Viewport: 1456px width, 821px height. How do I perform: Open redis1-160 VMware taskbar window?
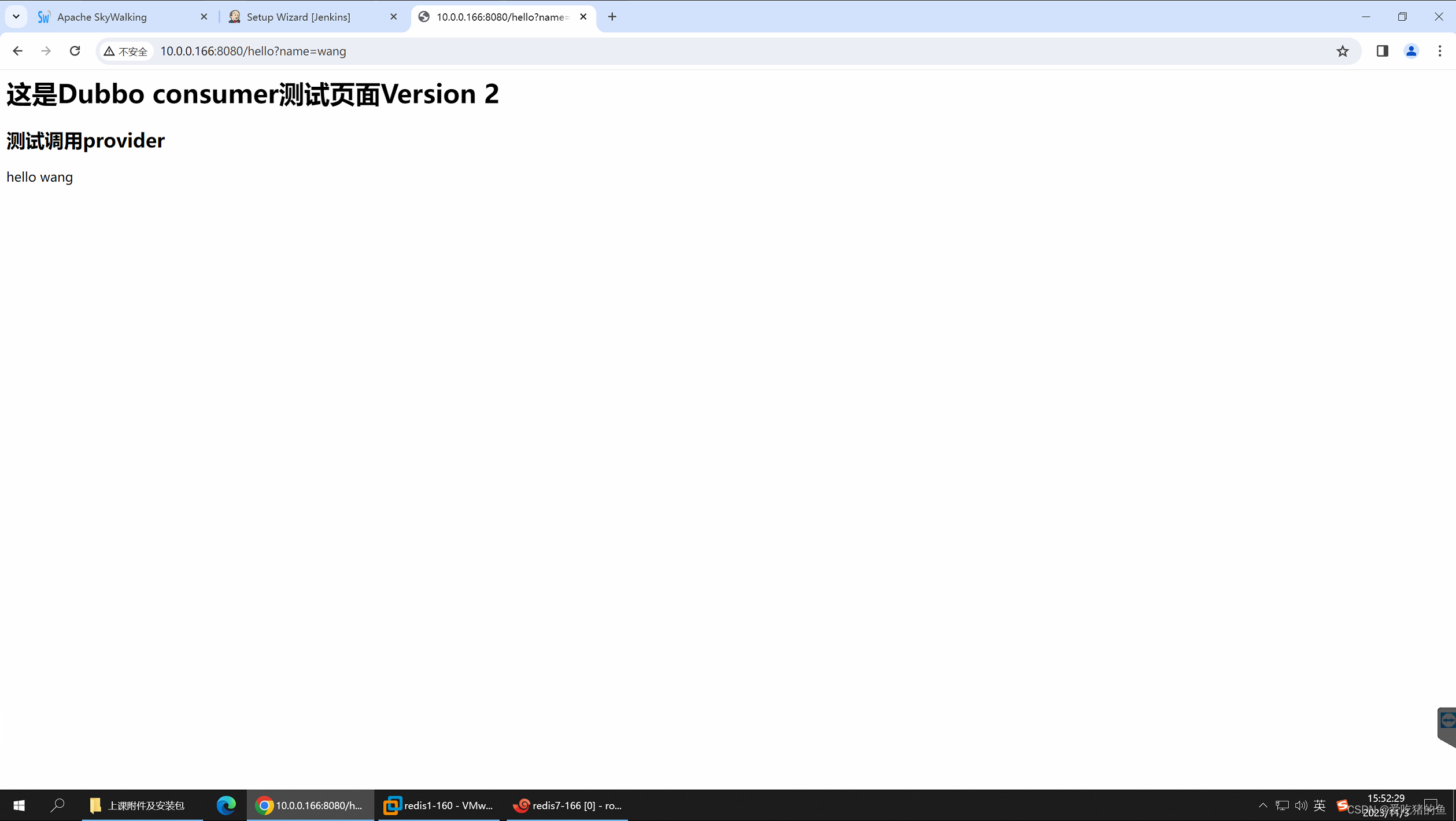click(x=438, y=805)
